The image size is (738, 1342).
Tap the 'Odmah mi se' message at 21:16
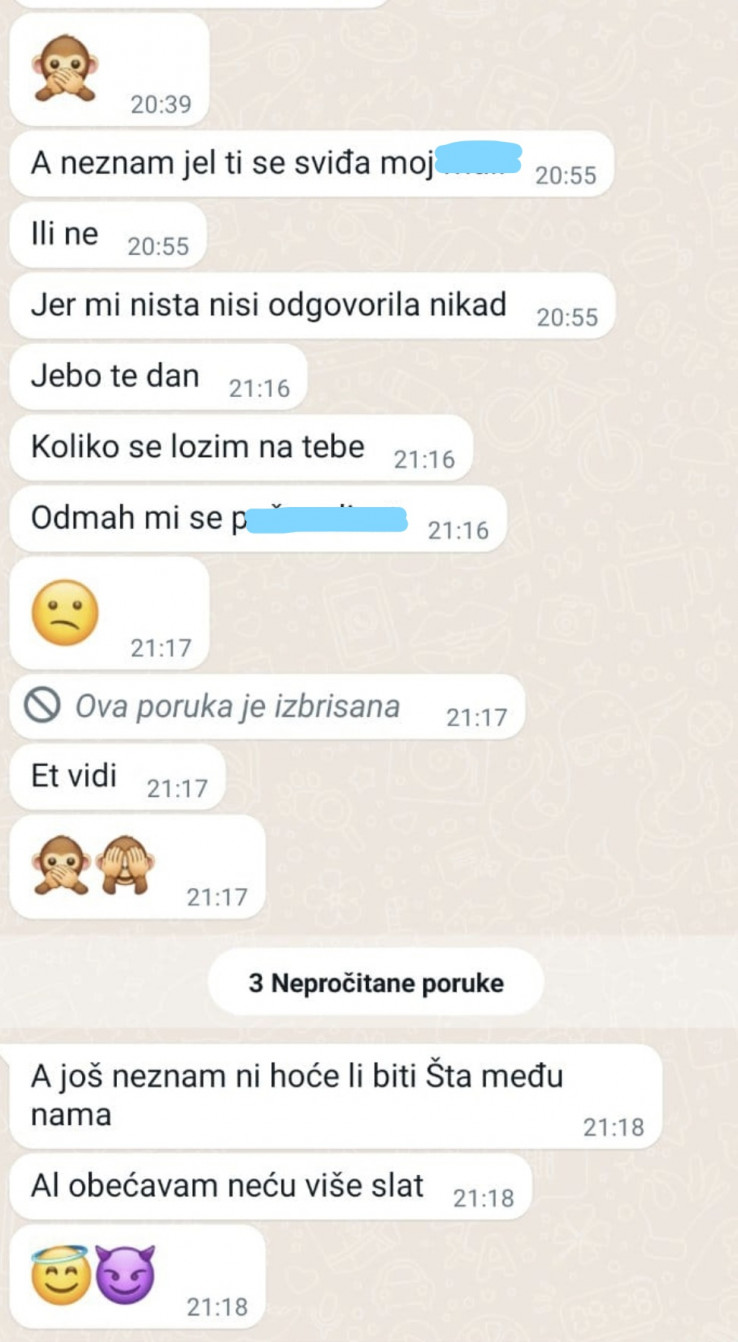pos(258,518)
